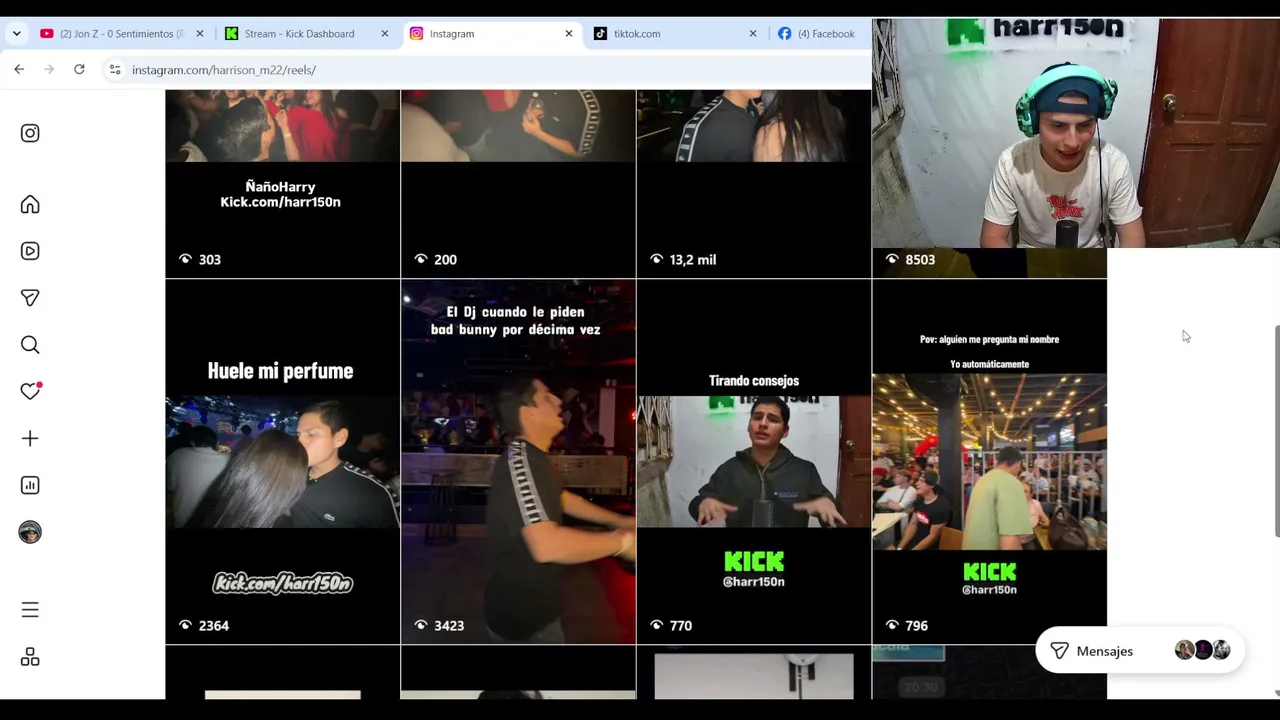Open the More hamburger menu
Image resolution: width=1280 pixels, height=720 pixels.
30,610
